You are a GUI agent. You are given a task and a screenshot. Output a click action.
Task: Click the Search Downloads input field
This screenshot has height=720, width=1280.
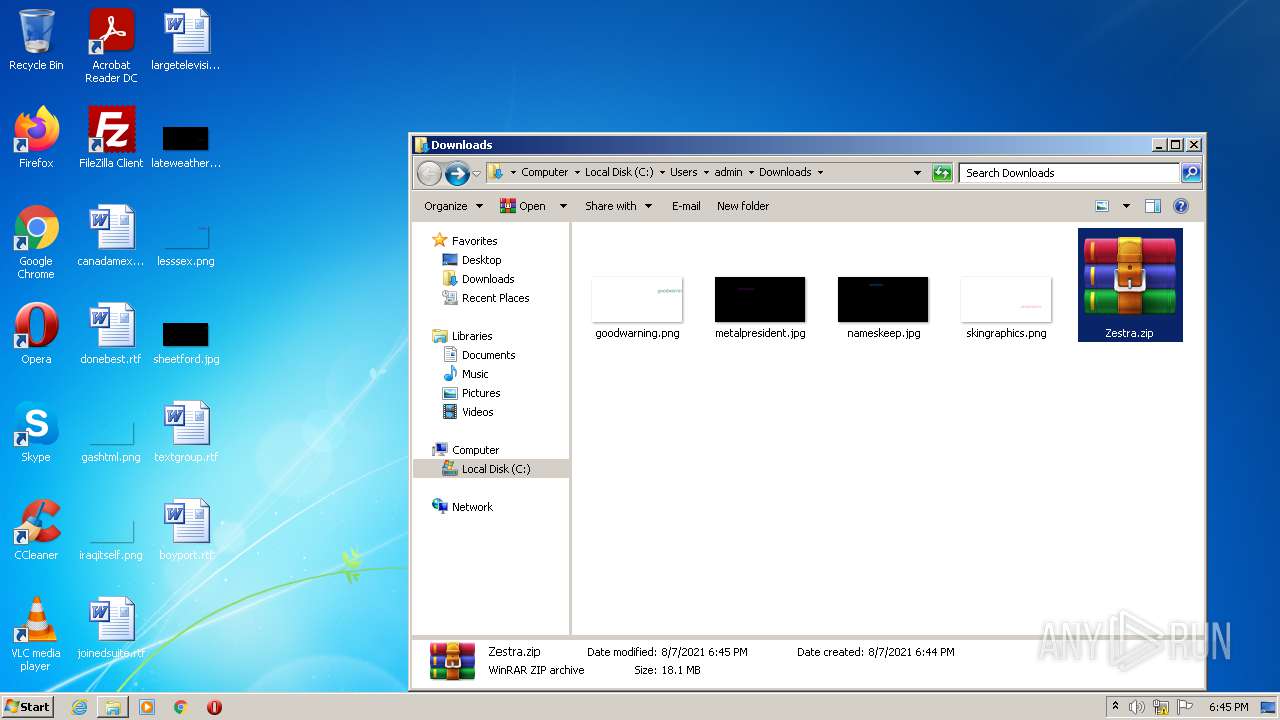pyautogui.click(x=1069, y=172)
